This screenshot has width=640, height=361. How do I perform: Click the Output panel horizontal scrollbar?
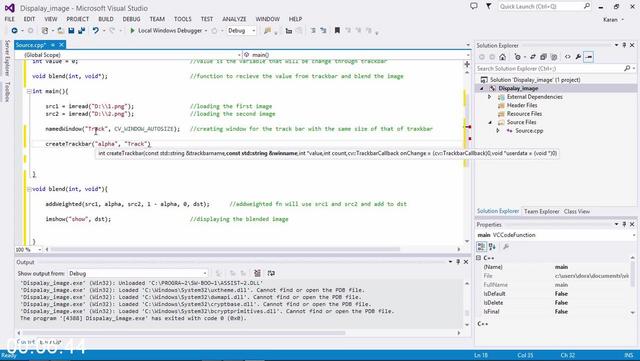pyautogui.click(x=184, y=333)
